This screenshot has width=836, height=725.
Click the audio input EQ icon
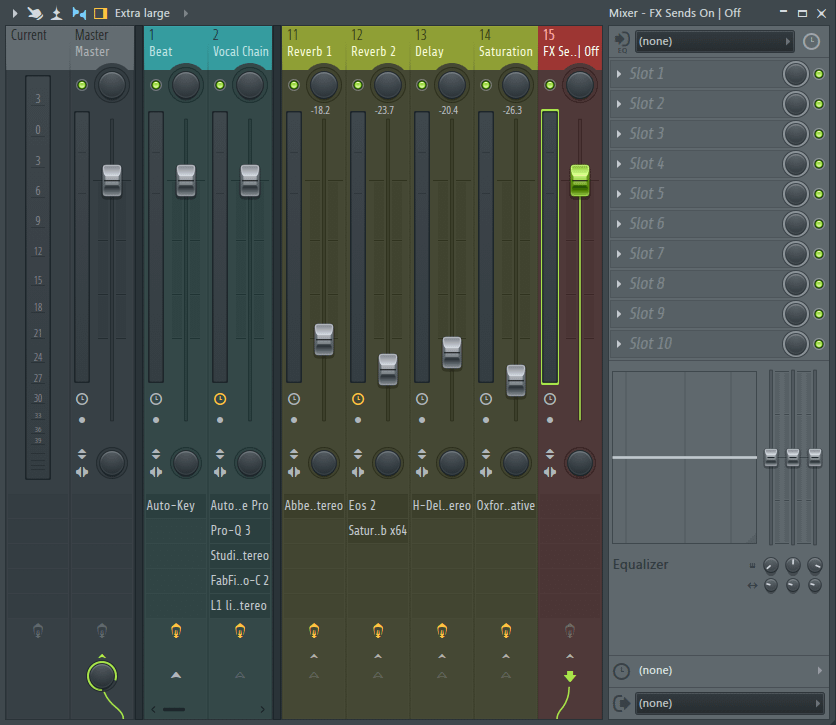(x=622, y=42)
